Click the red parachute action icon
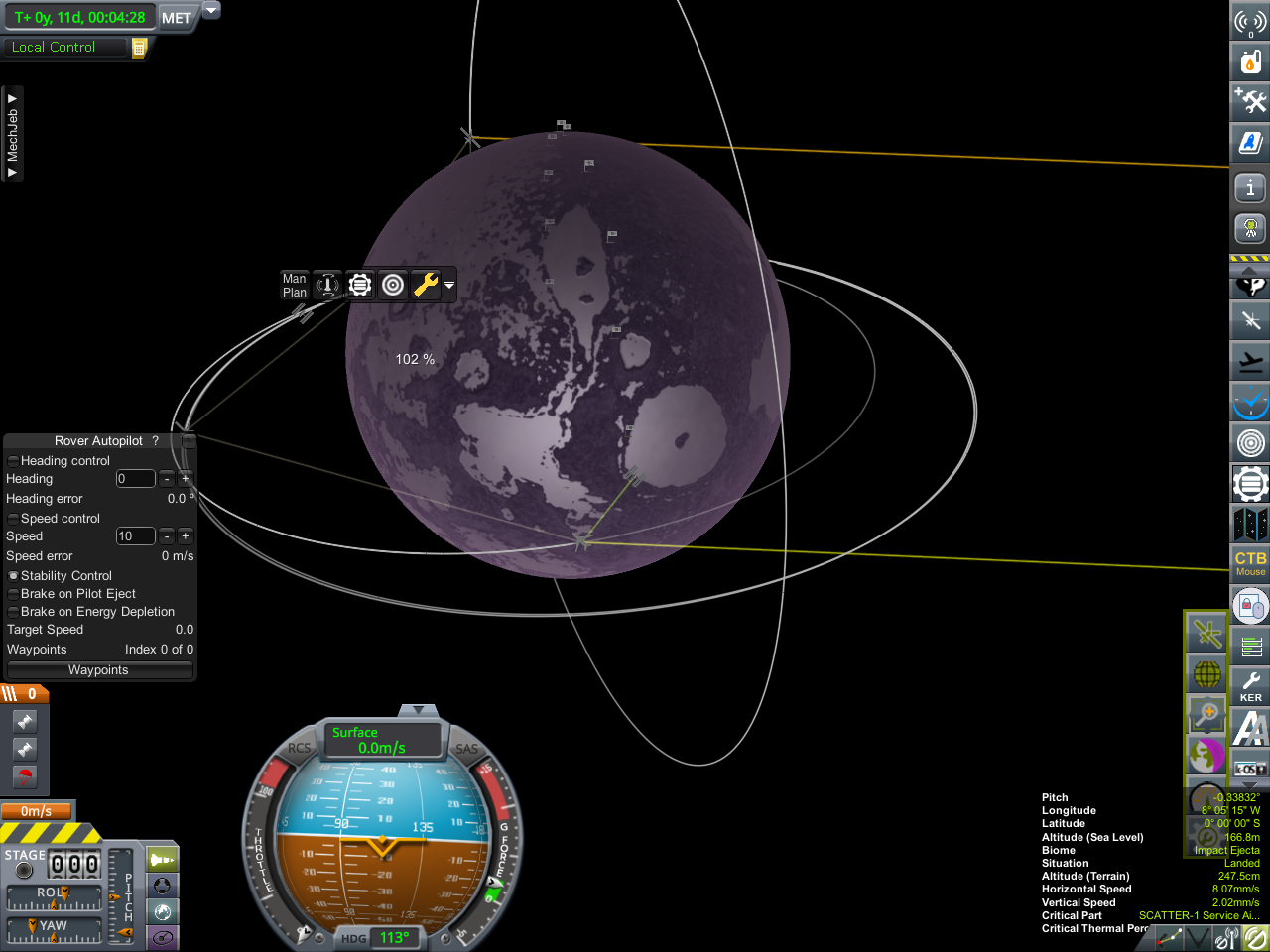Viewport: 1270px width, 952px height. (x=25, y=776)
